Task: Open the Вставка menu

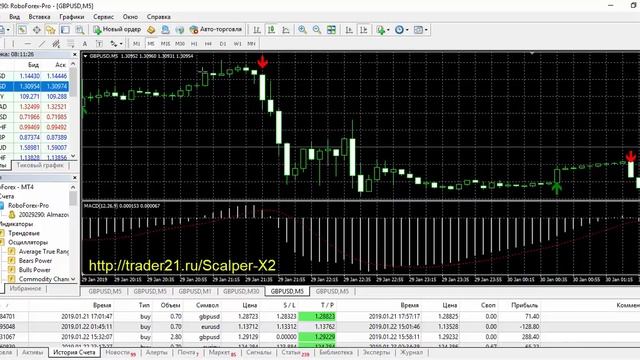Action: pos(39,17)
